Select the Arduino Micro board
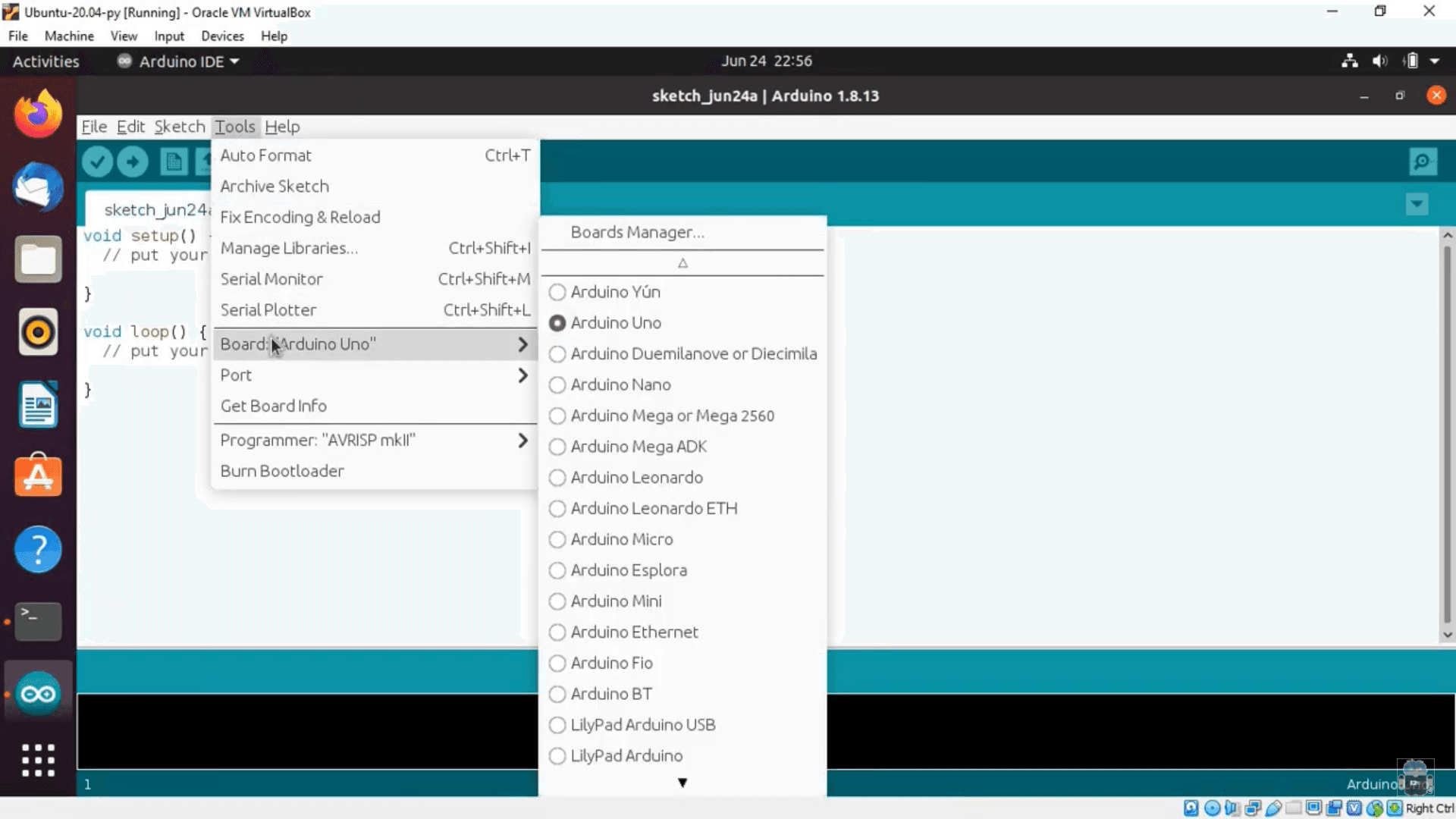The height and width of the screenshot is (819, 1456). click(x=682, y=540)
